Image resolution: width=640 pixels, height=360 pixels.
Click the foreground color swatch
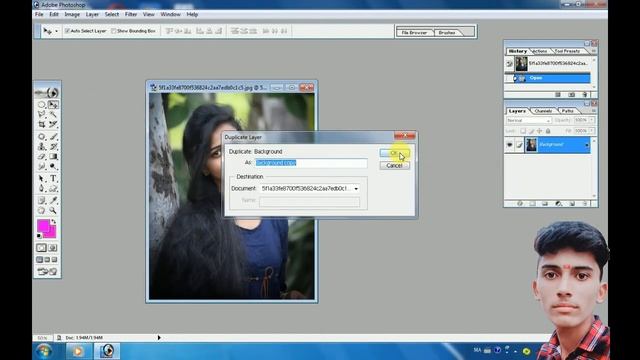[42, 225]
